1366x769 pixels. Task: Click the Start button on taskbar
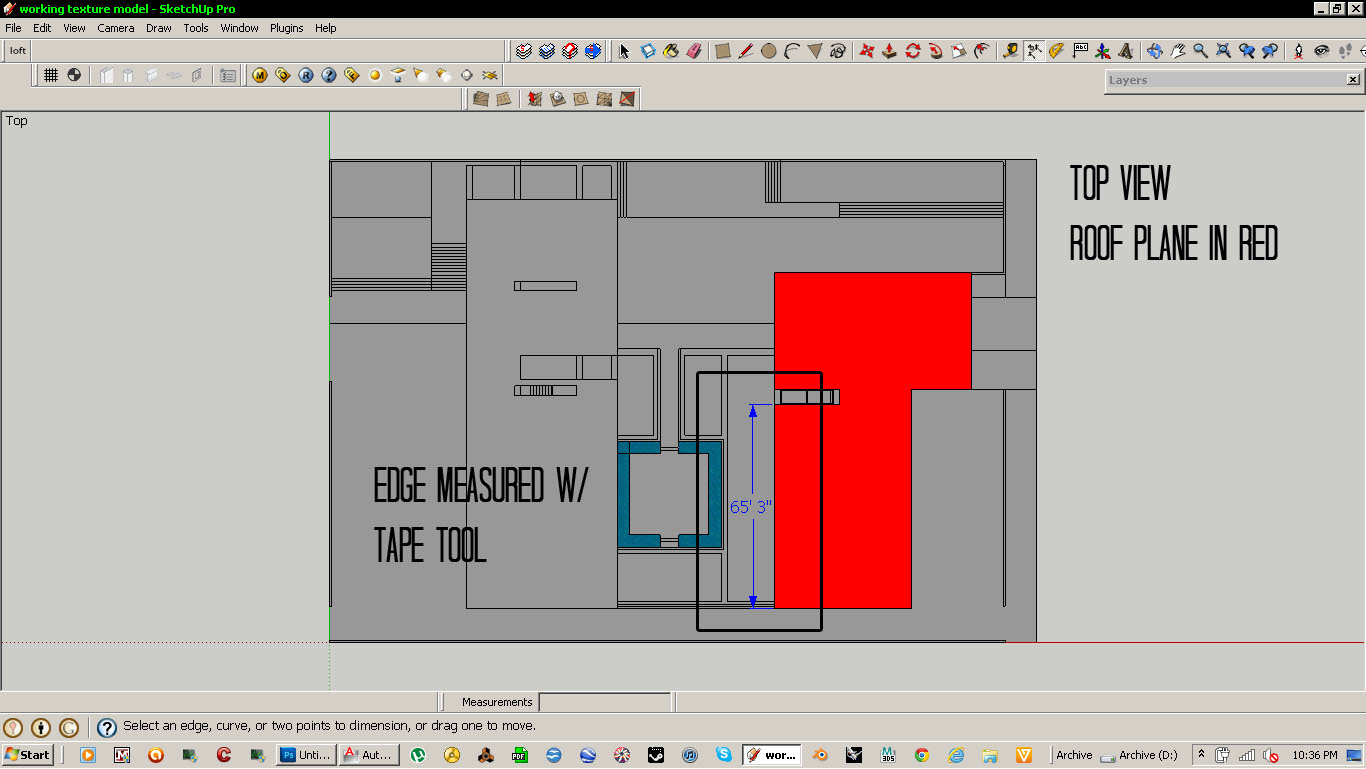coord(28,755)
